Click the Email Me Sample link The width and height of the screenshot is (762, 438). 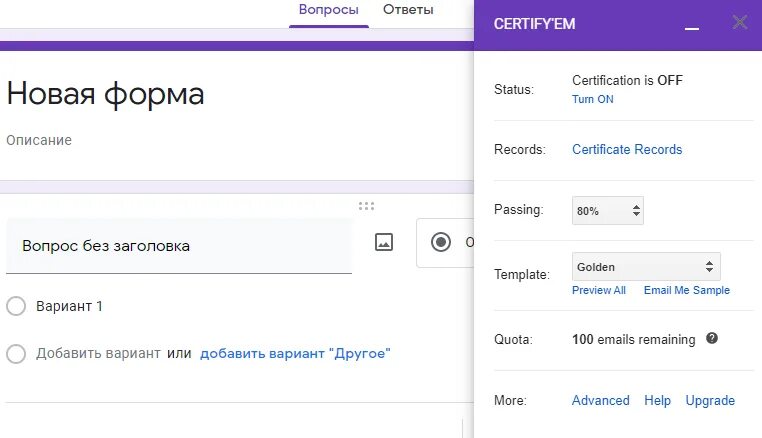click(687, 290)
